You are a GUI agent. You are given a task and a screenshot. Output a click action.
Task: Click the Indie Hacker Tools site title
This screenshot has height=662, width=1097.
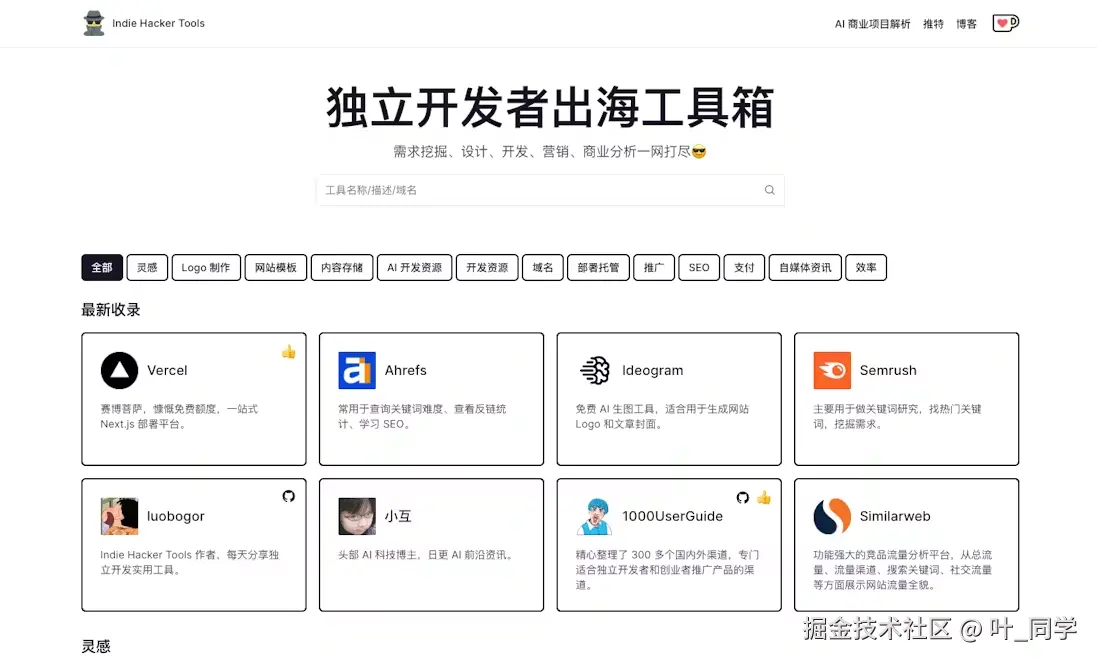click(x=158, y=23)
